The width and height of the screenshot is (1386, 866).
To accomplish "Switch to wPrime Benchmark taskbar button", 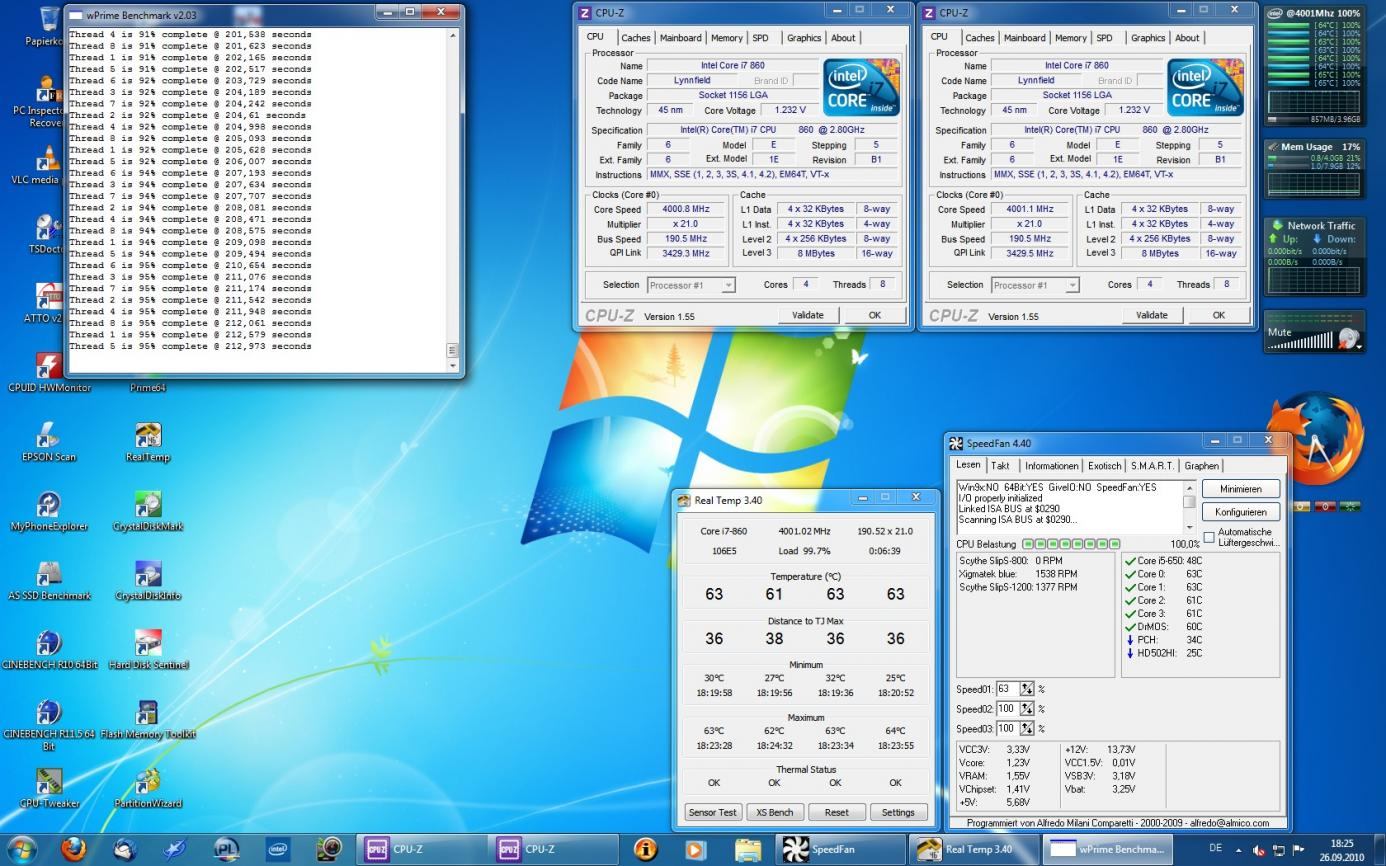I will click(x=1110, y=849).
